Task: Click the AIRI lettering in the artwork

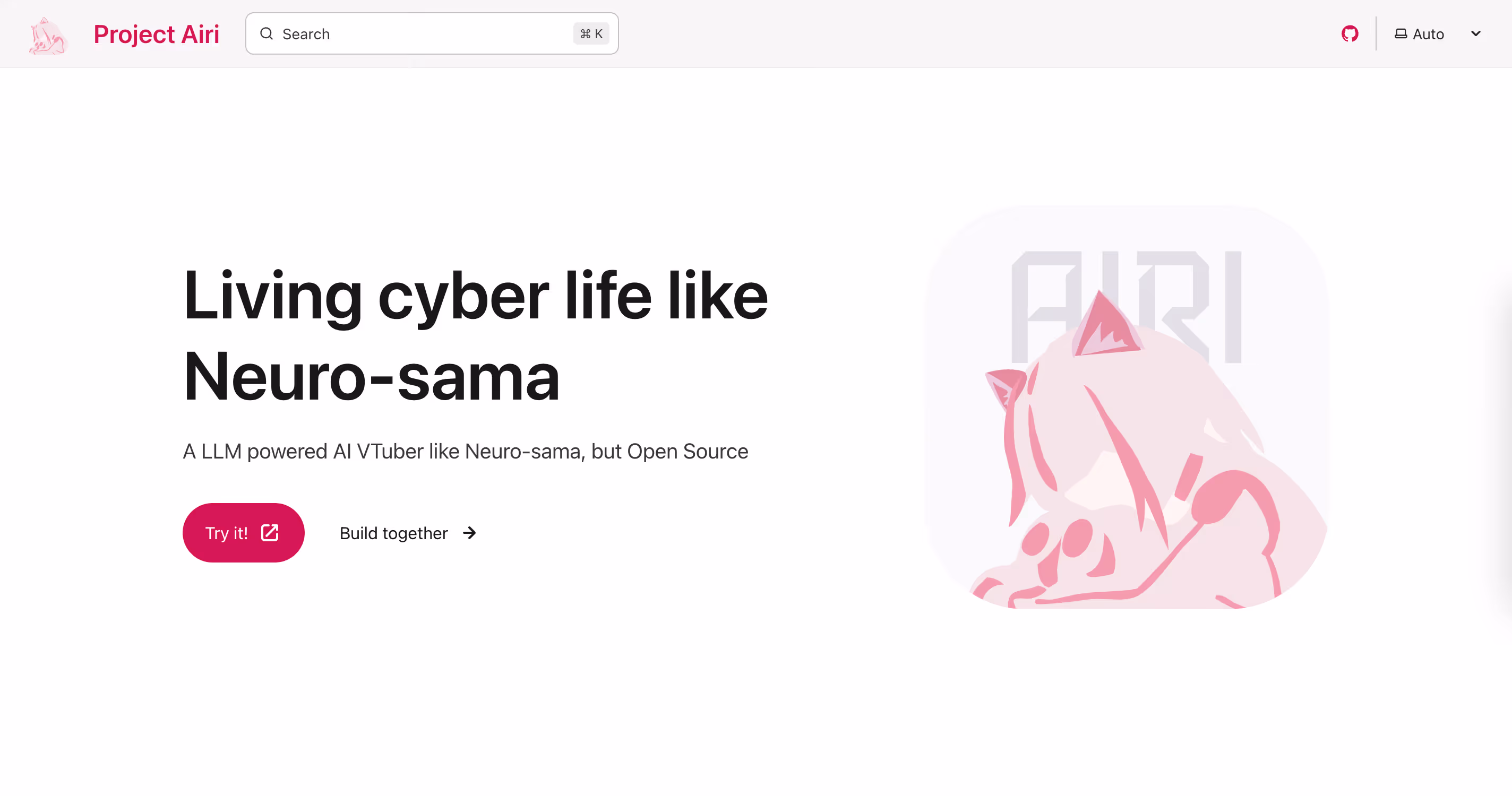Action: 1127,306
